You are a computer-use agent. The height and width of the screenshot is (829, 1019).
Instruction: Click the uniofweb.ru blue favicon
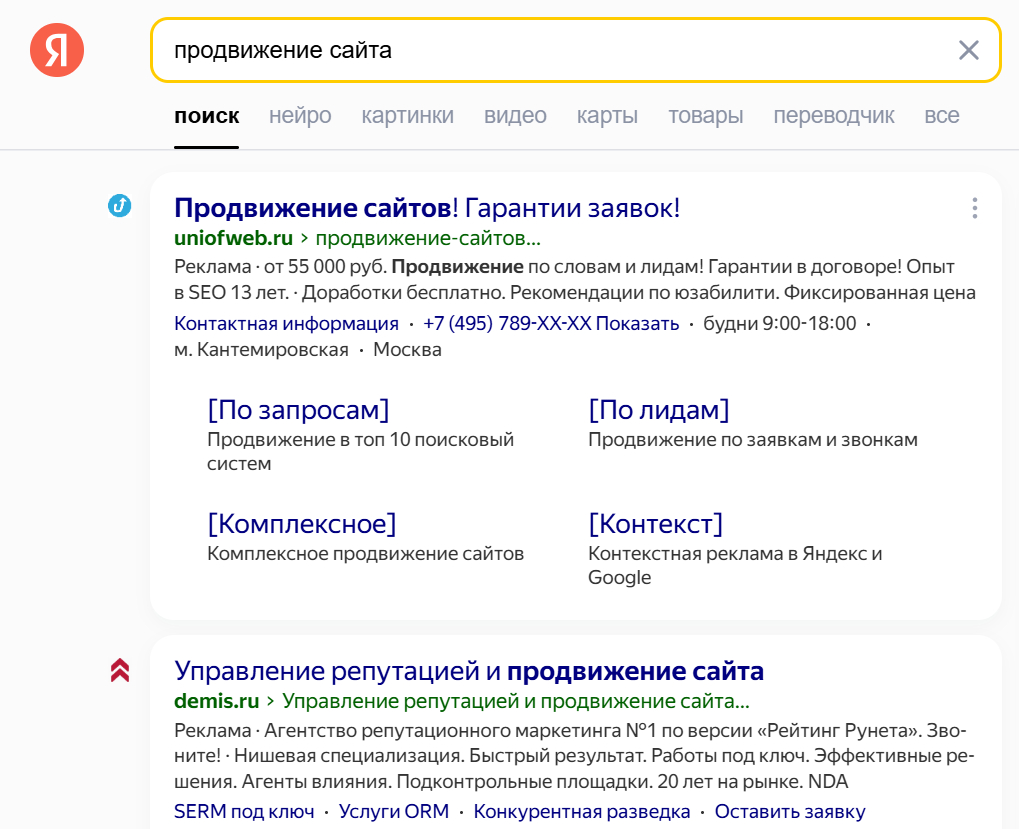pos(120,206)
